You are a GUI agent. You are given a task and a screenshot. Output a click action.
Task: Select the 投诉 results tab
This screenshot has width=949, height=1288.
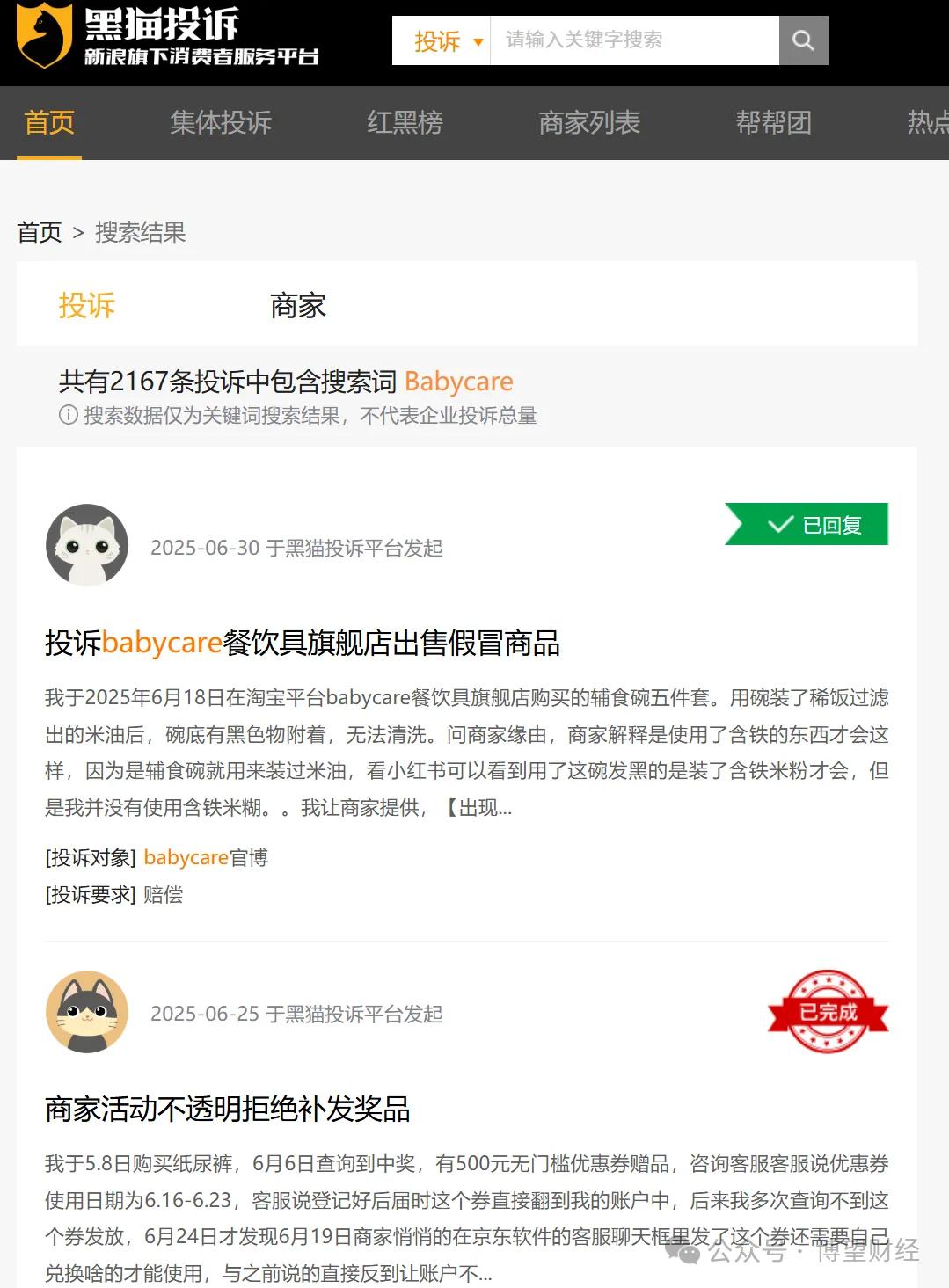pos(87,306)
